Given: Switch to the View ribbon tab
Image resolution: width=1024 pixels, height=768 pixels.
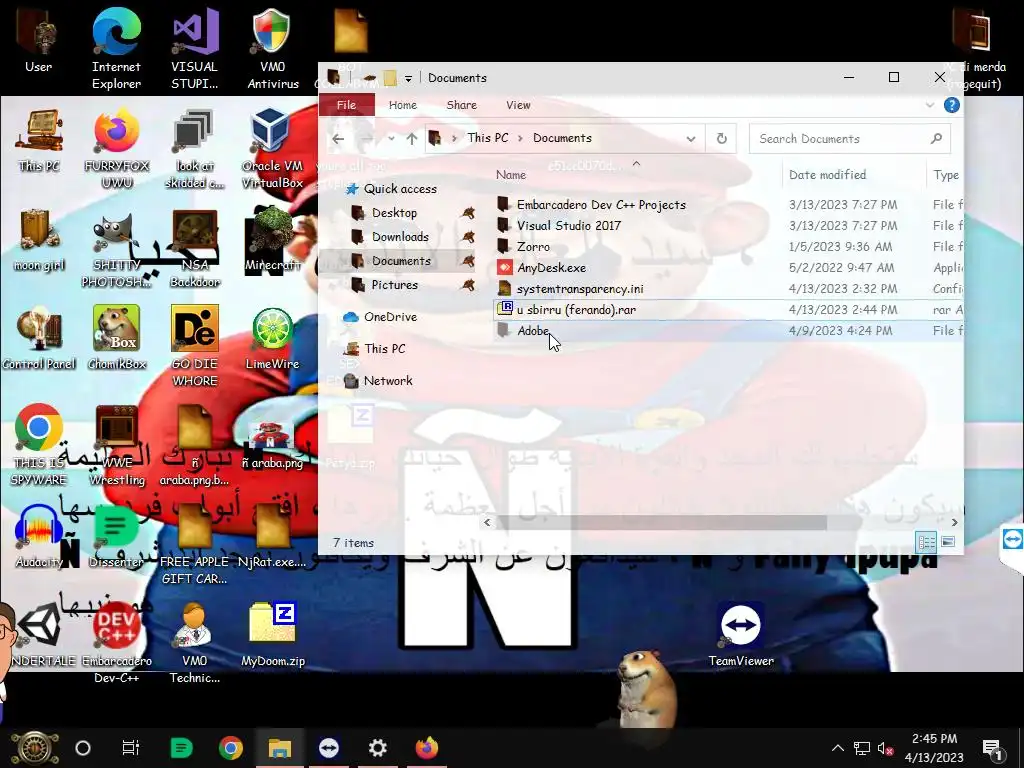Looking at the screenshot, I should 518,105.
